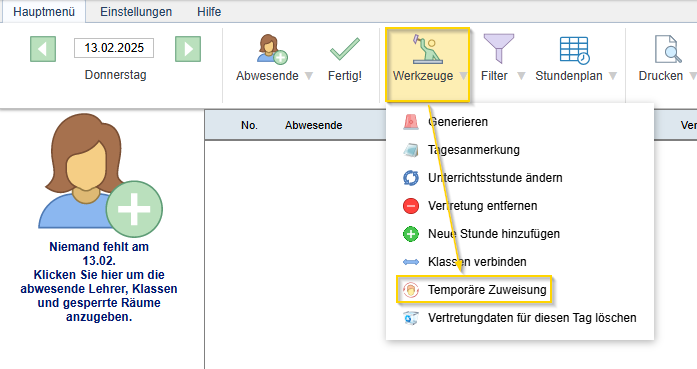Viewport: 697px width, 369px height.
Task: Expand the Filter dropdown arrow
Action: (521, 76)
